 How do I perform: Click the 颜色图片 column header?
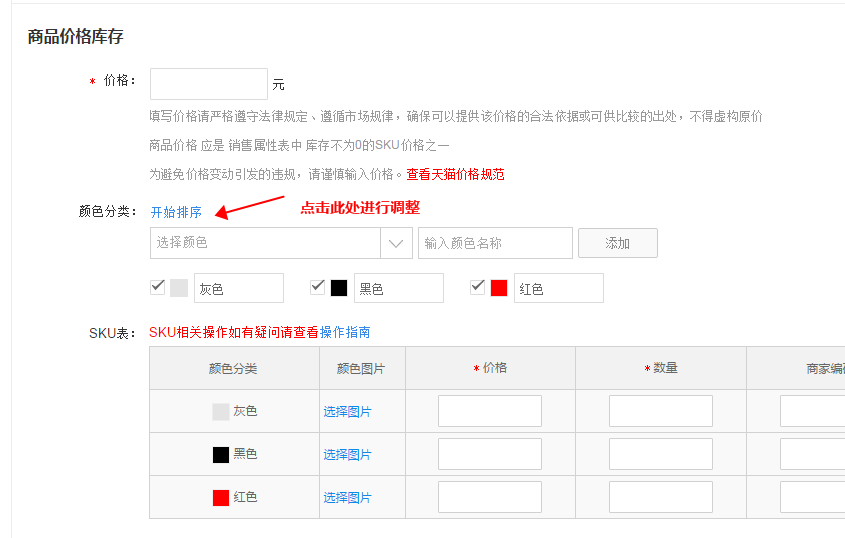tap(361, 368)
